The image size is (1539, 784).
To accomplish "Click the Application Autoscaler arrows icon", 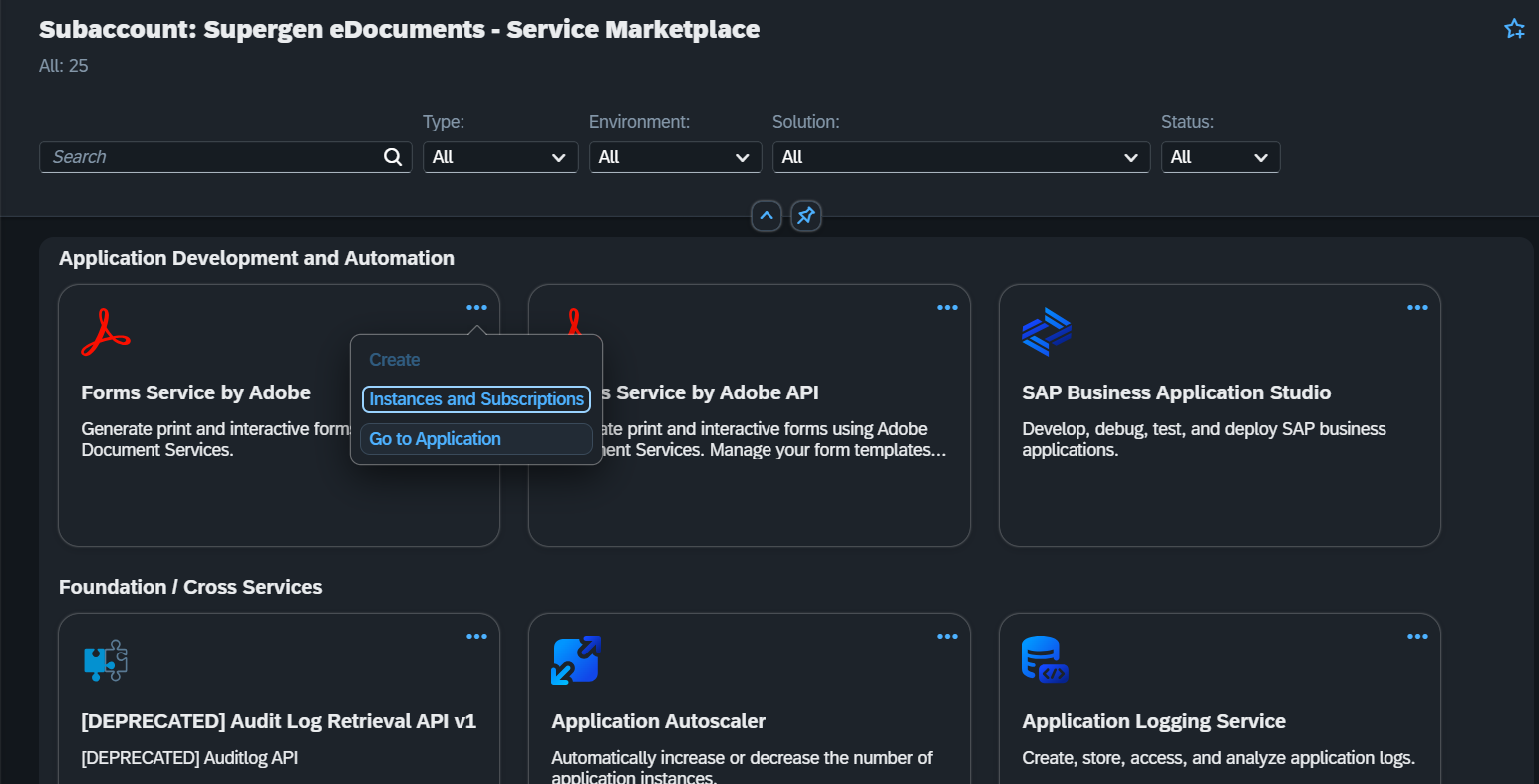I will (x=576, y=660).
